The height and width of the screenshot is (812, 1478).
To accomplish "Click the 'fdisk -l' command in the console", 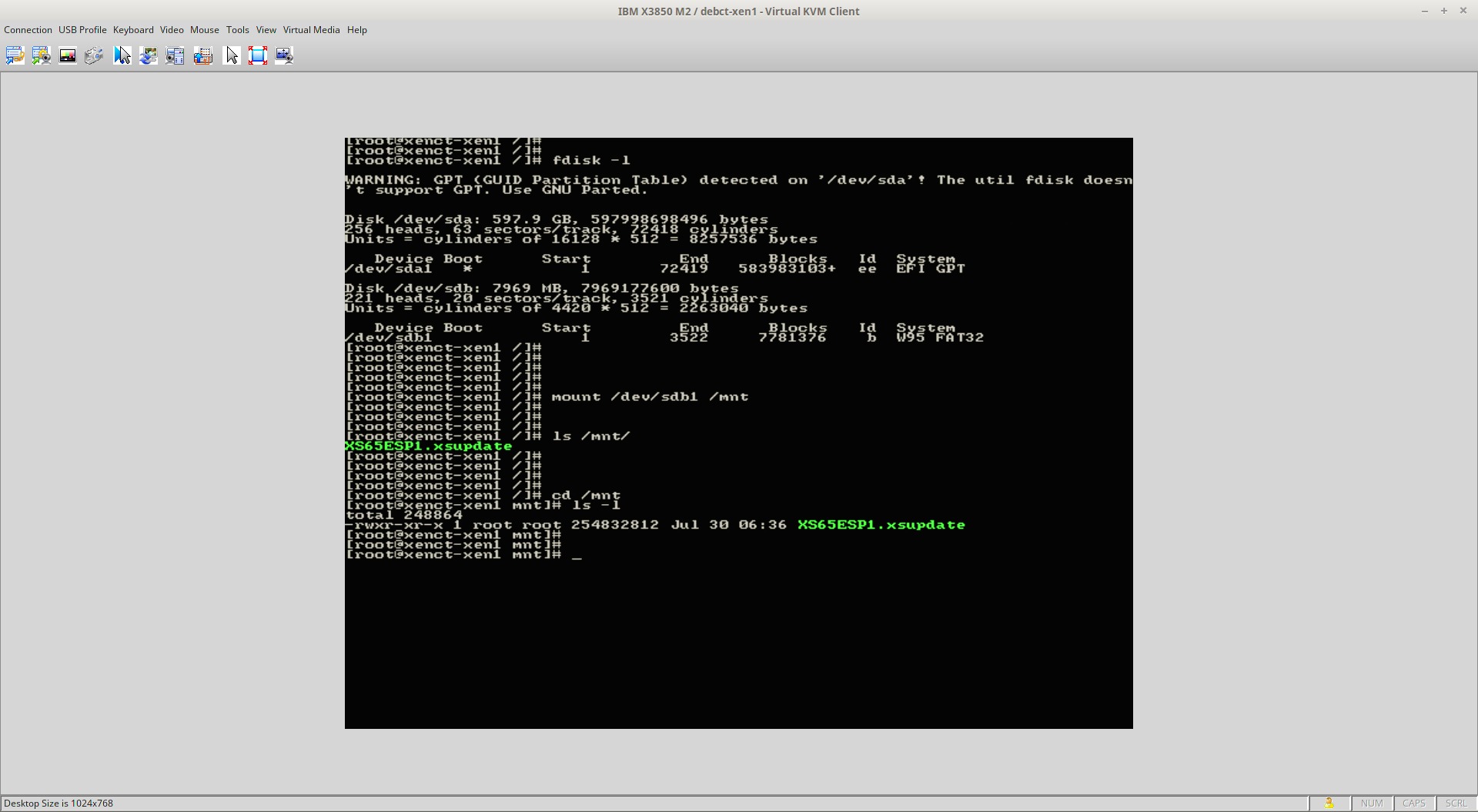I will [591, 160].
